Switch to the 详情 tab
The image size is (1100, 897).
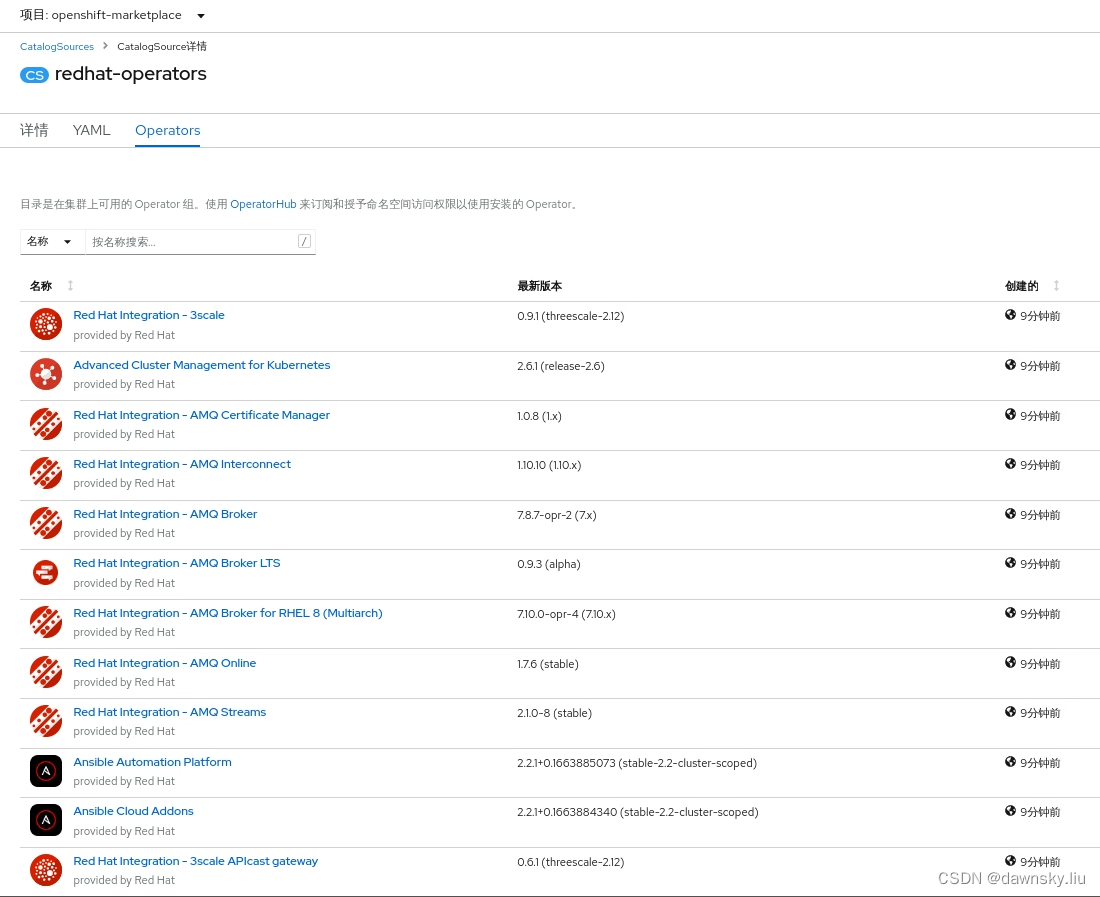pos(34,130)
